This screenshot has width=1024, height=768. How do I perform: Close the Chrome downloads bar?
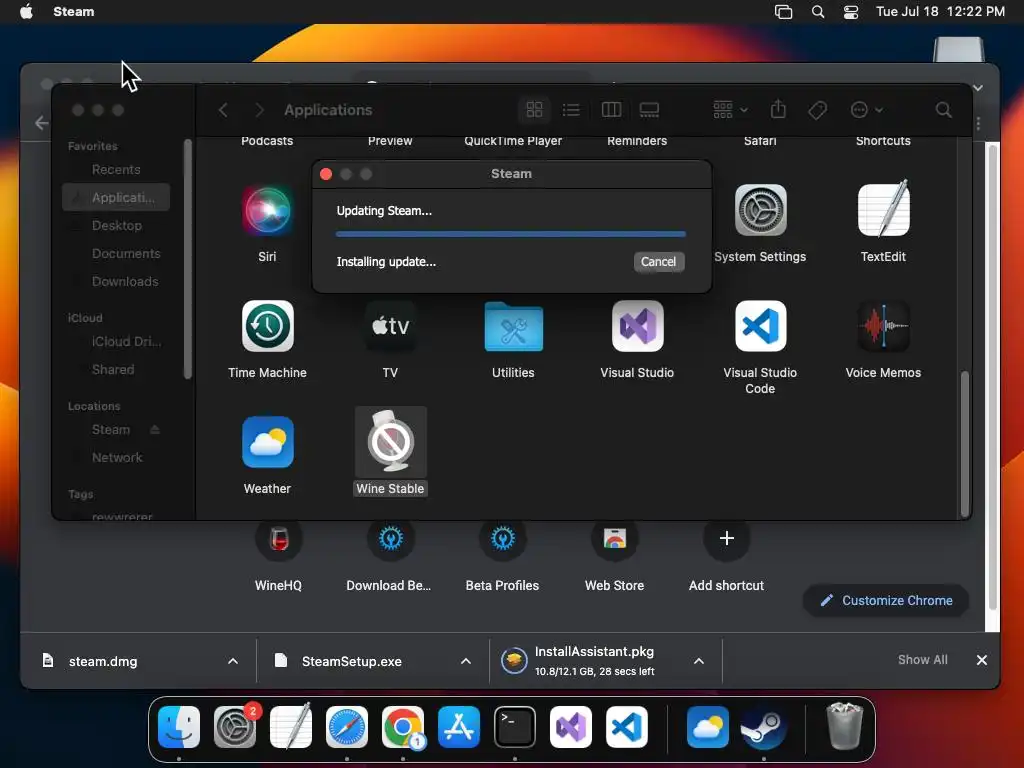pyautogui.click(x=982, y=660)
